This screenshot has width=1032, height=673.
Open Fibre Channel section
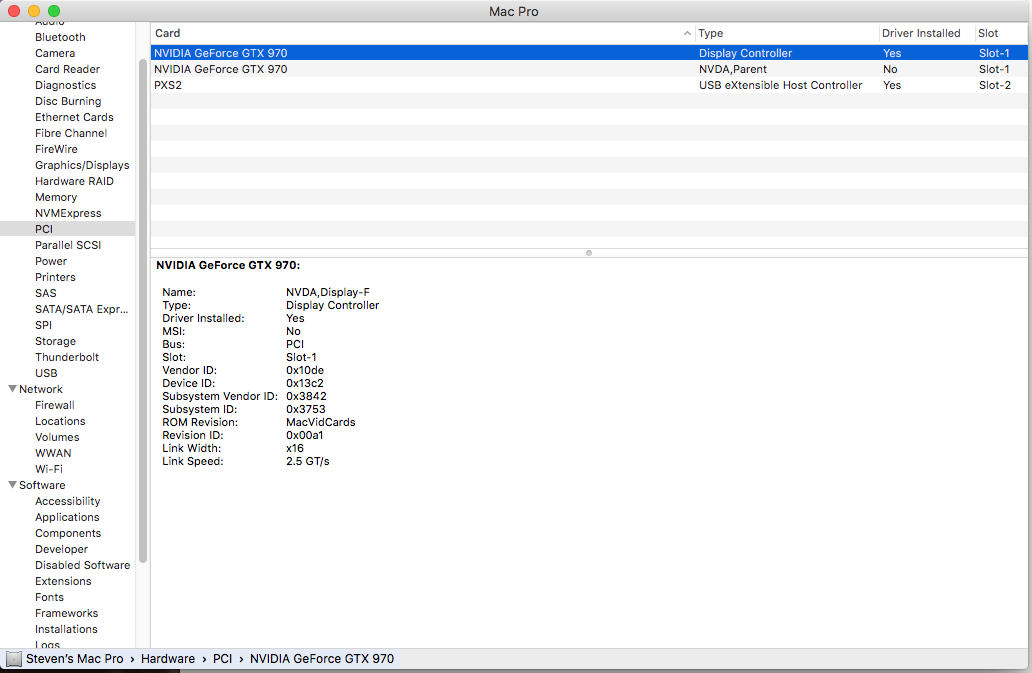(70, 133)
